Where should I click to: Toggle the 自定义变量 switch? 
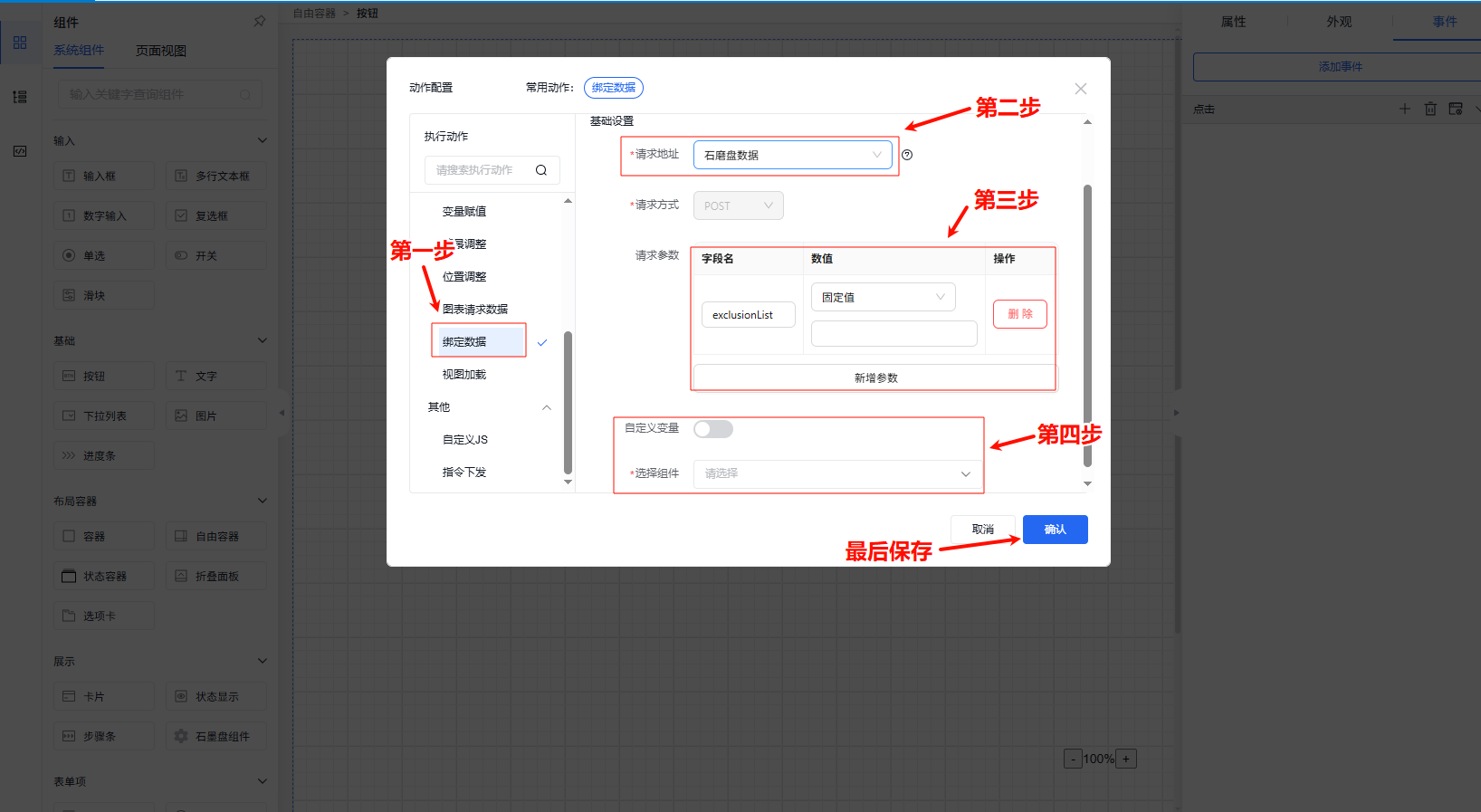click(x=713, y=429)
